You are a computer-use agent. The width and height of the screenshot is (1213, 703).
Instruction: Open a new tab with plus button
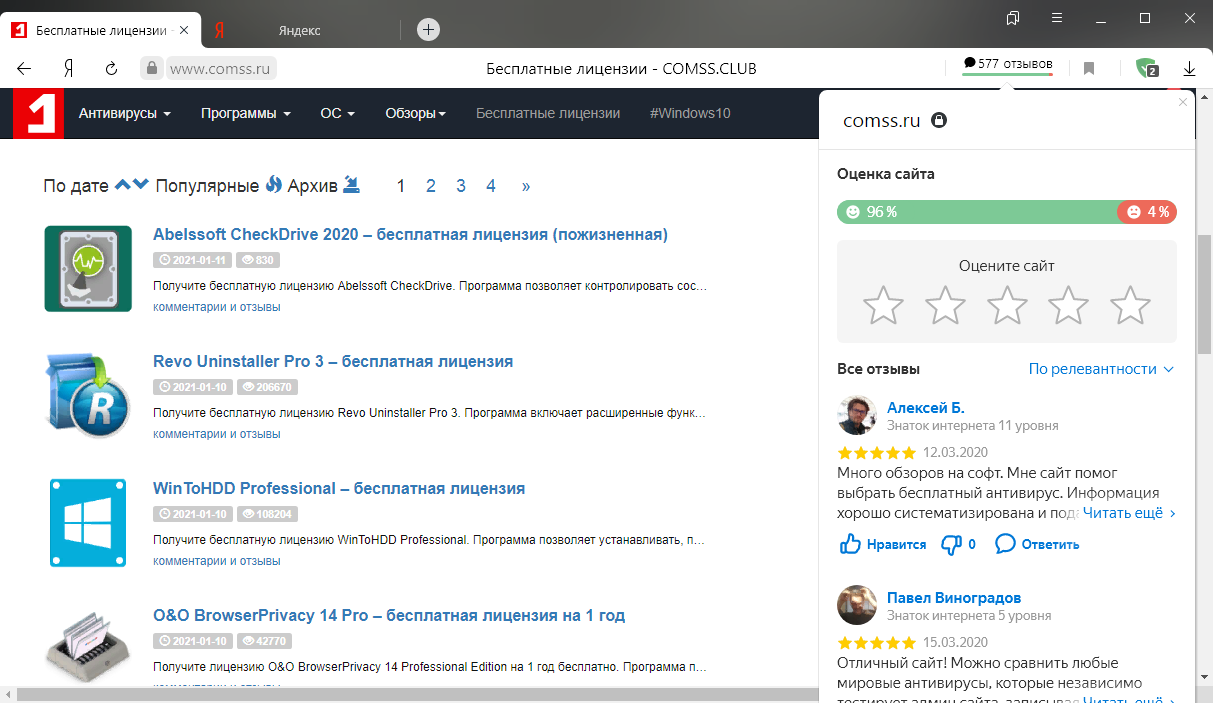point(428,30)
